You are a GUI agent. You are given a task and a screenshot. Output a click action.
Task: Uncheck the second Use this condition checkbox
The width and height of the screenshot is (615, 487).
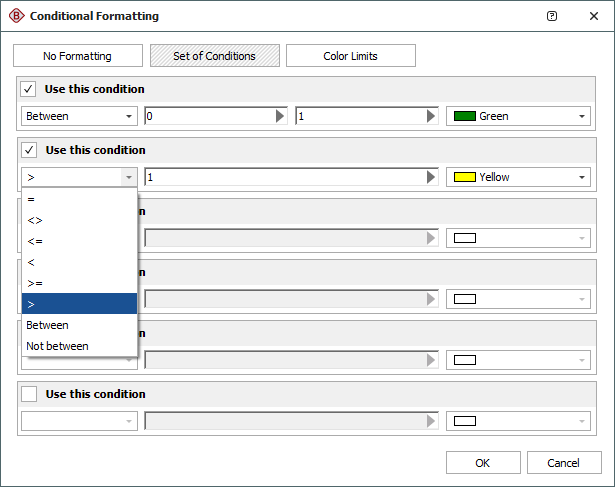tap(29, 150)
